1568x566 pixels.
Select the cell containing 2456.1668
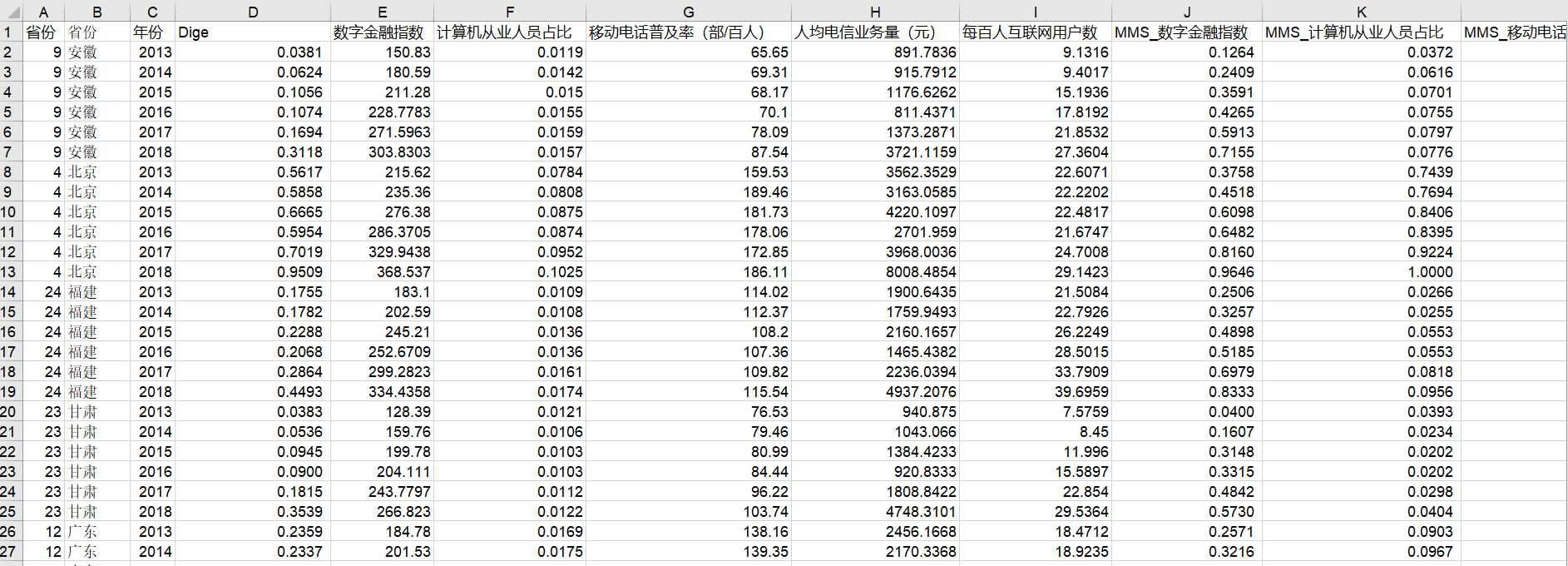tap(875, 531)
